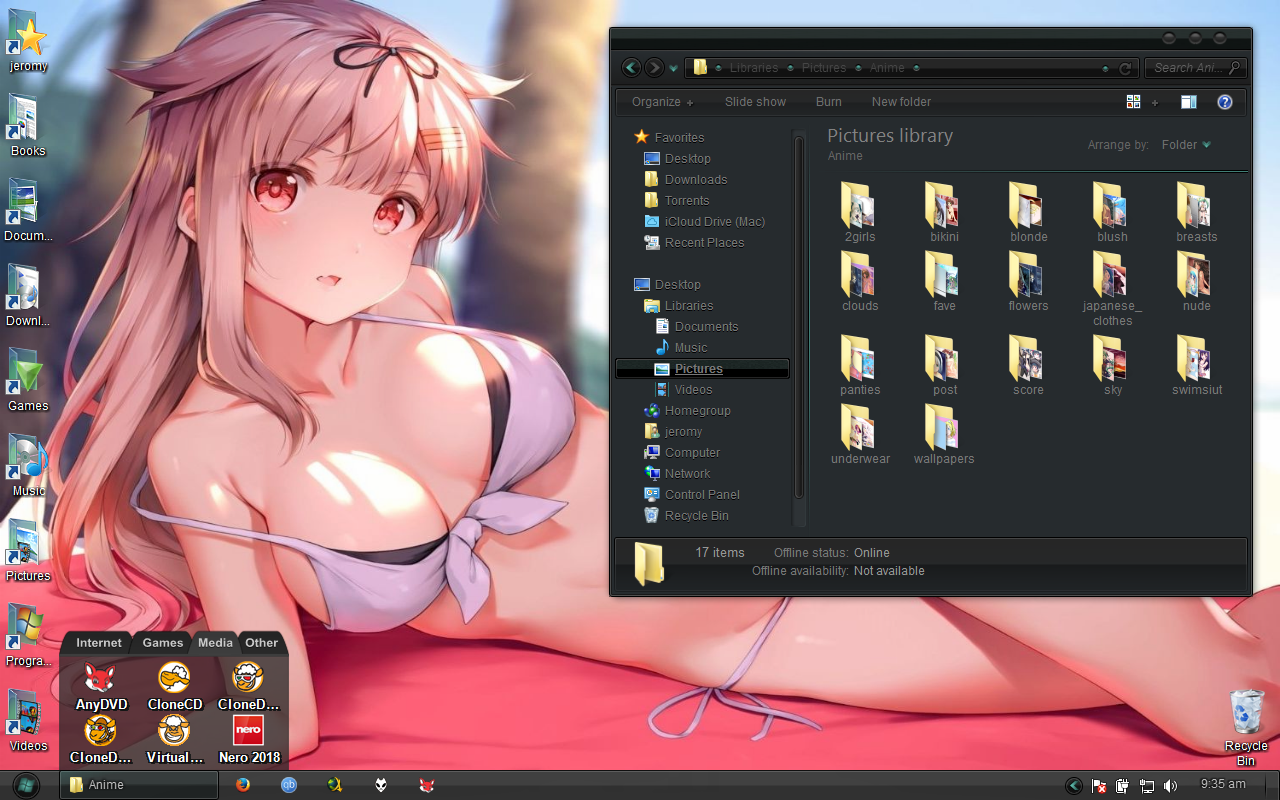This screenshot has width=1280, height=800.
Task: Open the wallpapers folder
Action: click(x=944, y=435)
